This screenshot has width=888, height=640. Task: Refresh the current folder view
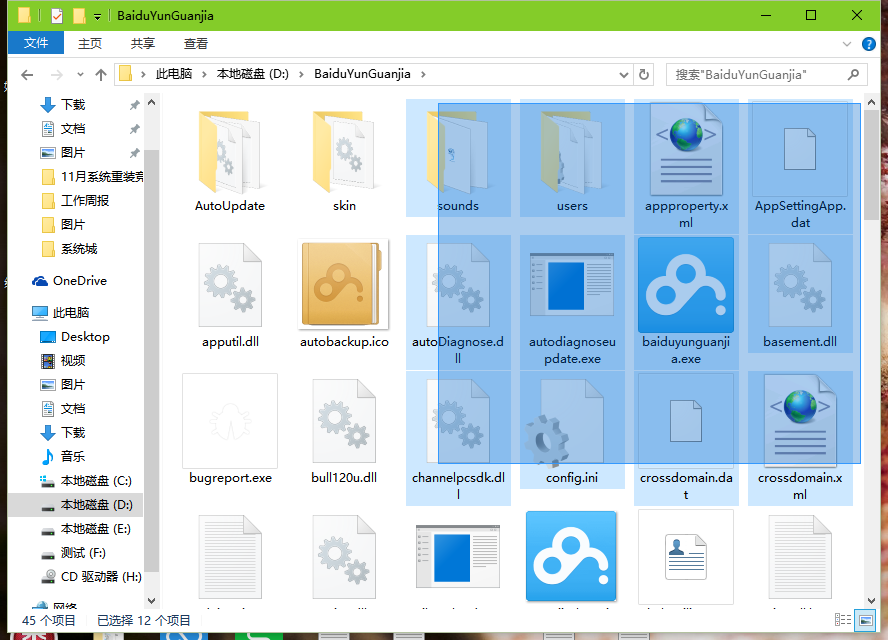coord(644,74)
